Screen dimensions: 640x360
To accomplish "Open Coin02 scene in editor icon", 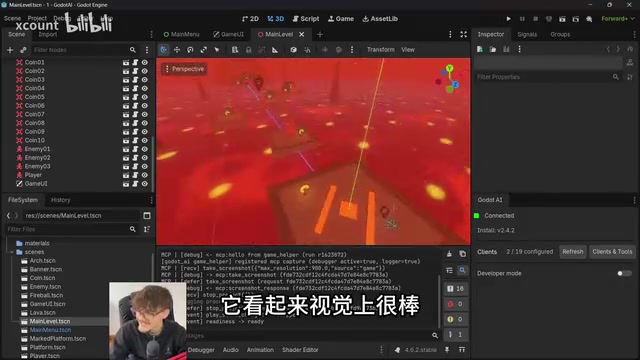I will click(126, 71).
